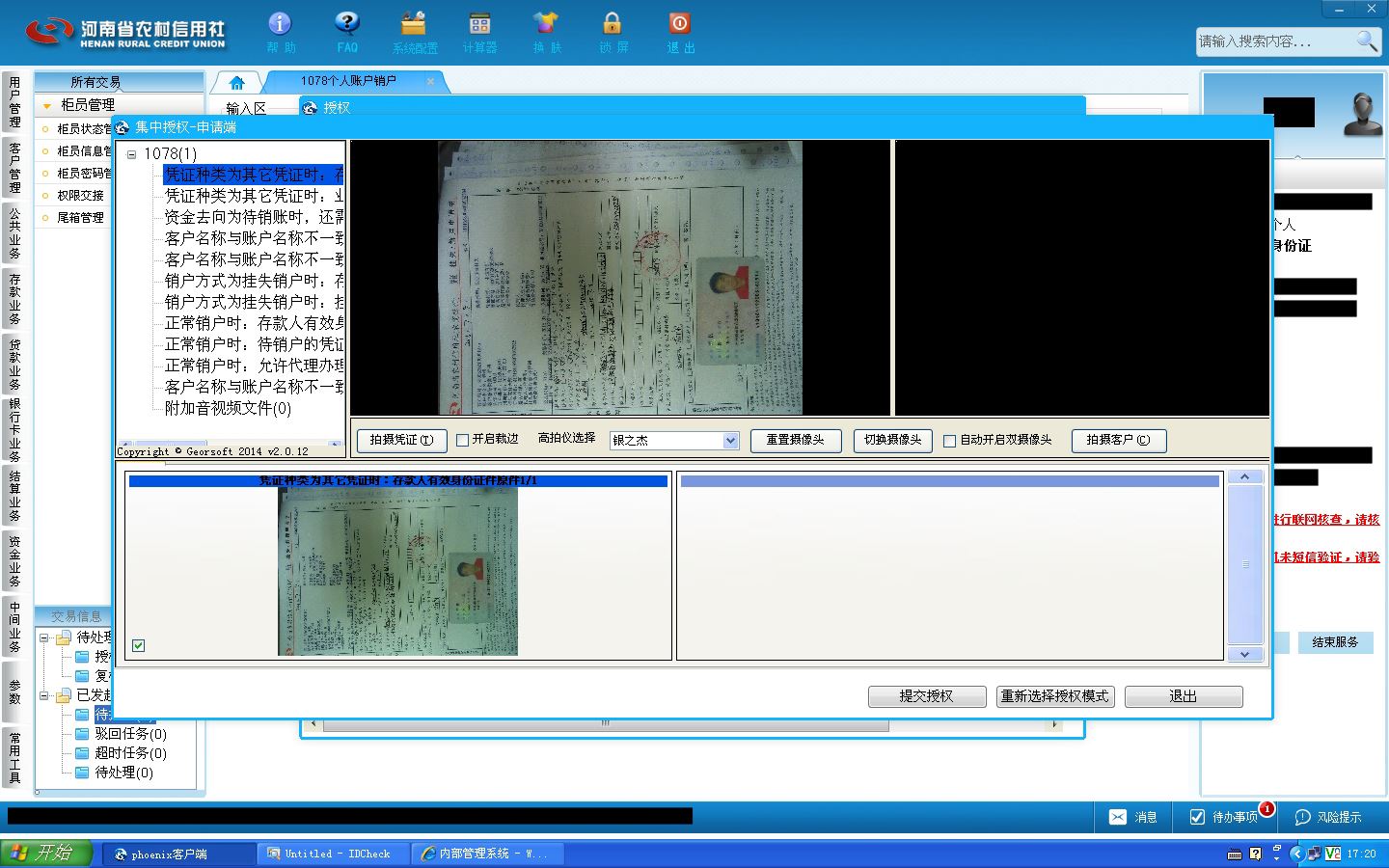This screenshot has height=868, width=1389.
Task: Open the 存款业务 side tab
Action: pyautogui.click(x=14, y=298)
